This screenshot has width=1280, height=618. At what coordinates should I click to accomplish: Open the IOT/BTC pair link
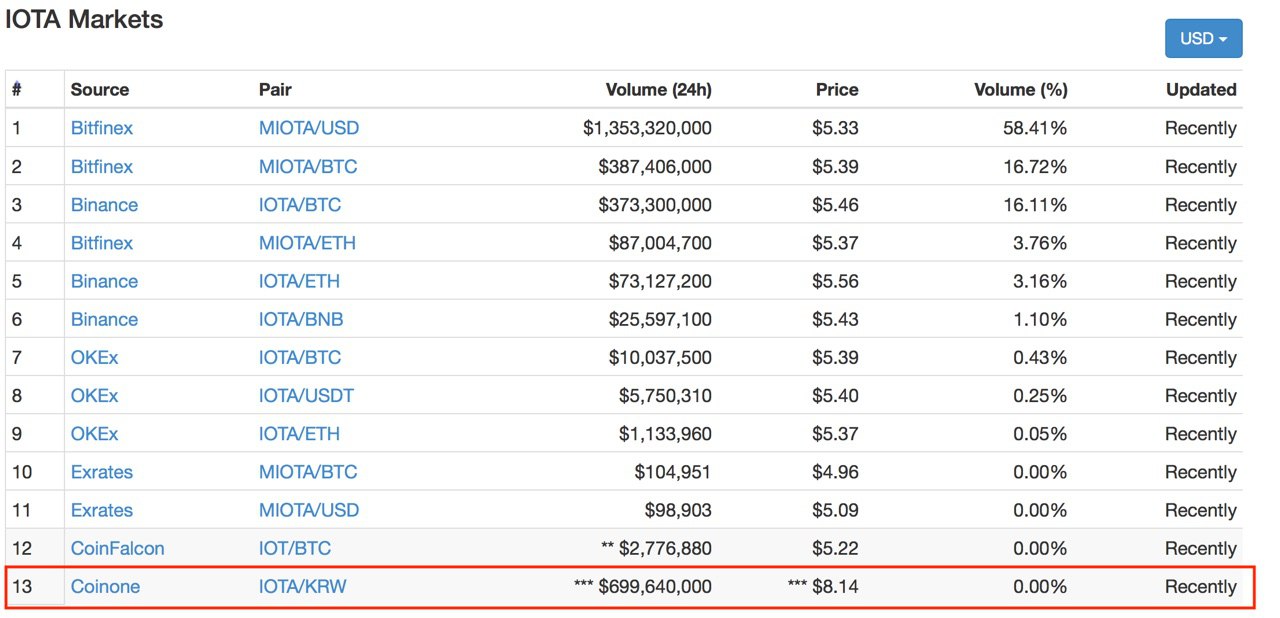tap(295, 548)
